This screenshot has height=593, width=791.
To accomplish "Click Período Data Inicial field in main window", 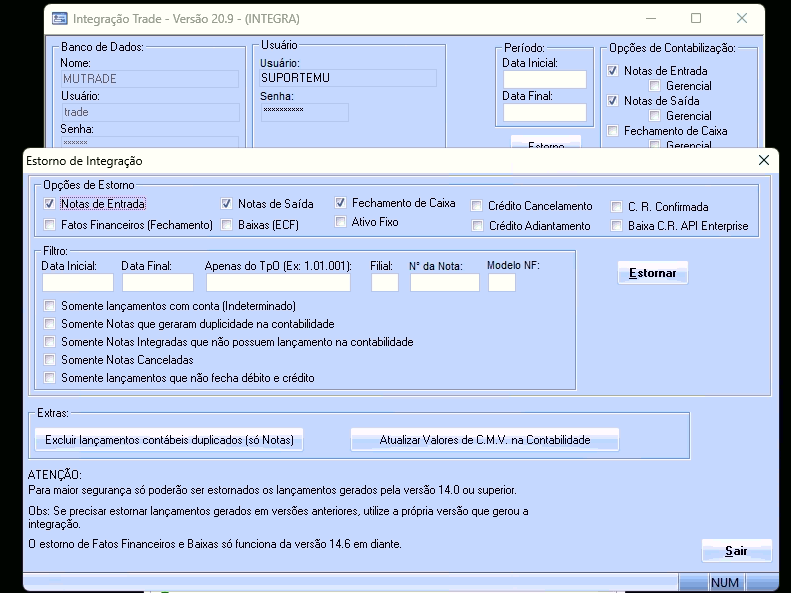I will 545,79.
